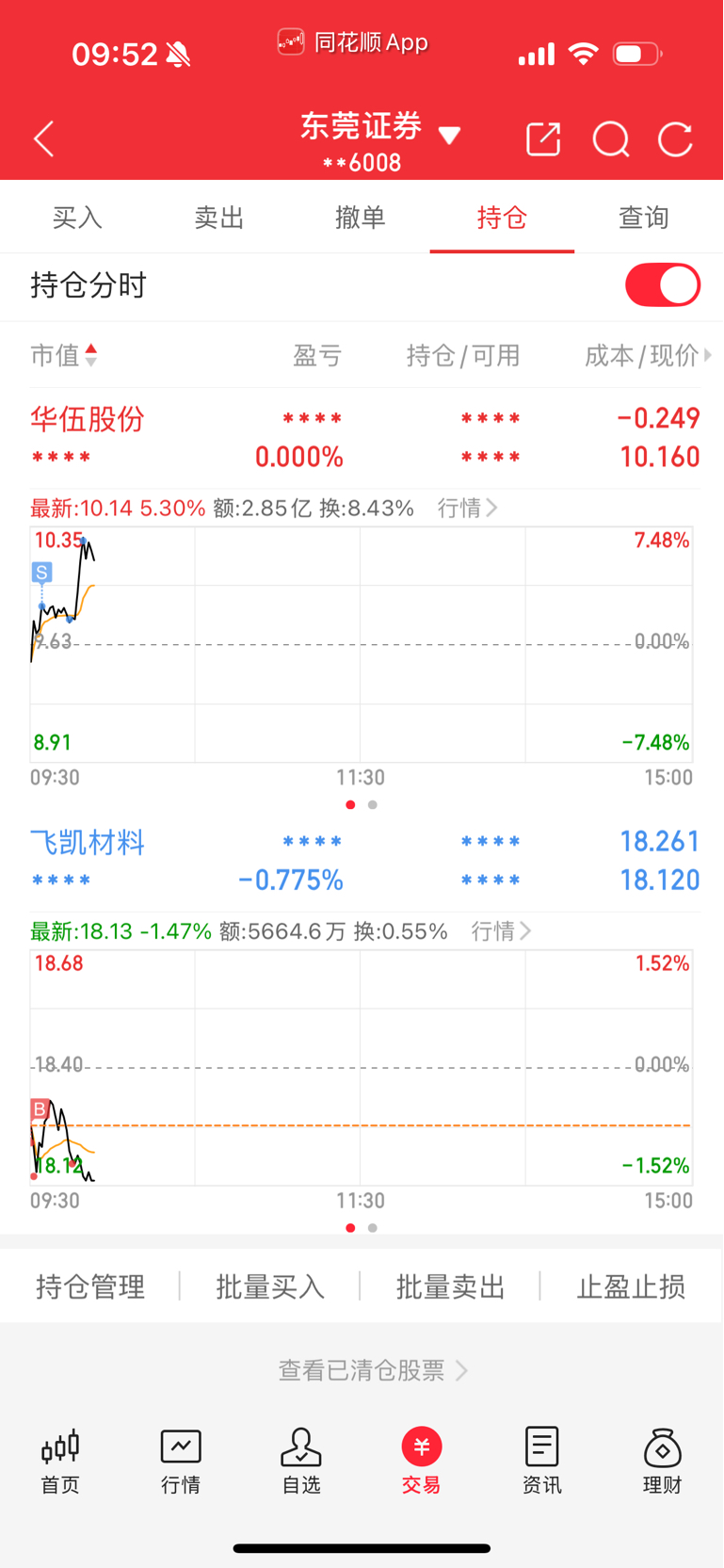Toggle the 持仓分时 switch off
Viewport: 724px width, 1568px height.
pos(663,285)
